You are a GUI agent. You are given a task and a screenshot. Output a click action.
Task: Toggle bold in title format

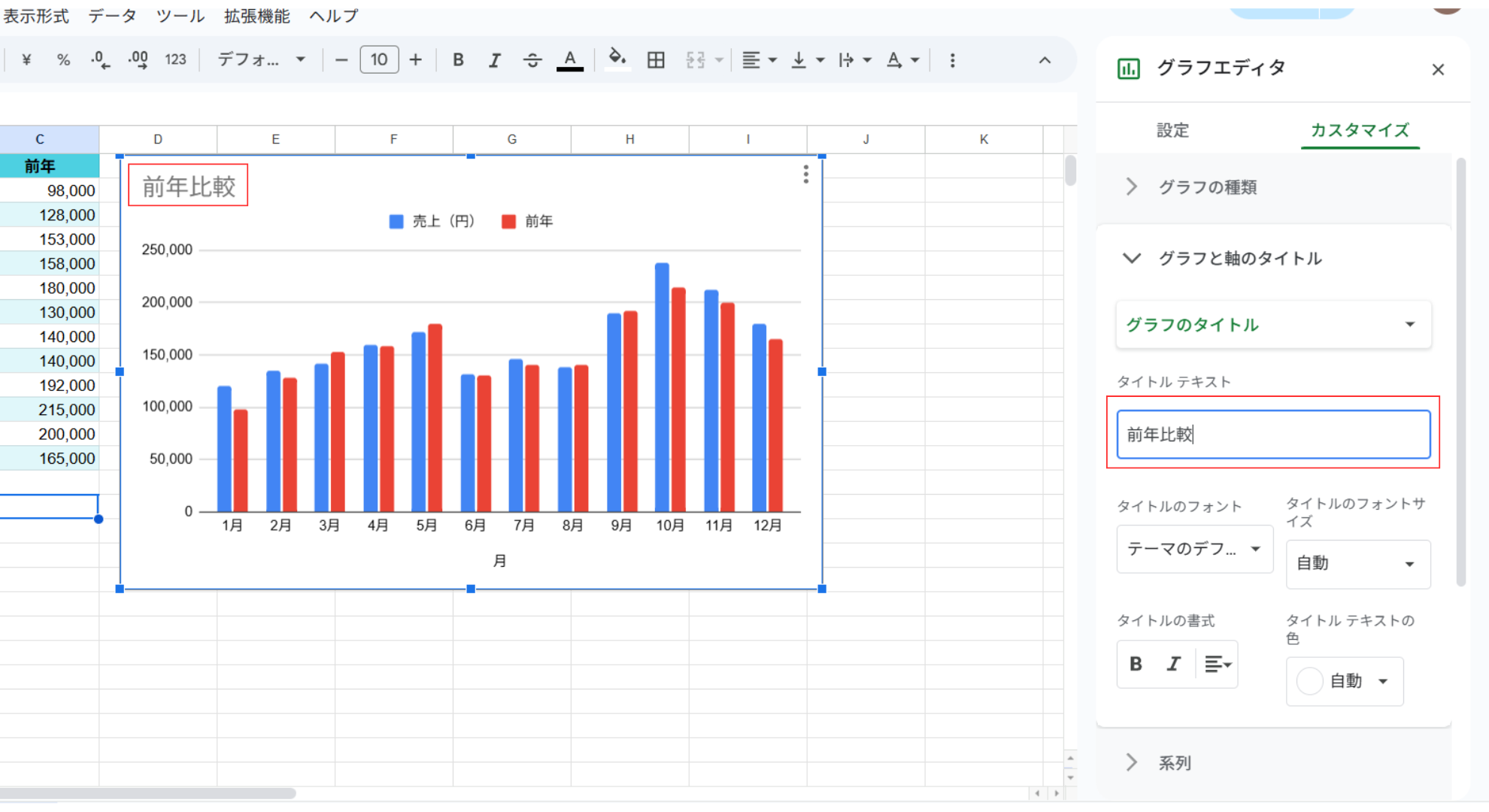pyautogui.click(x=1136, y=664)
